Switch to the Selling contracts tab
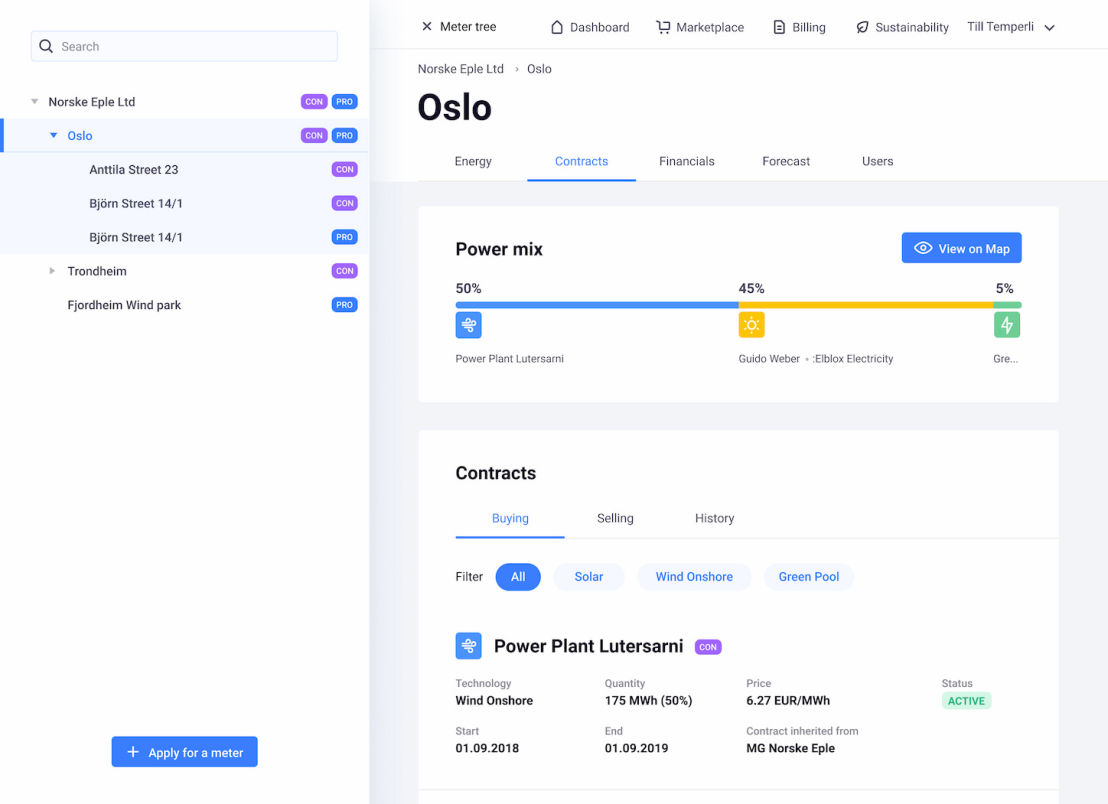The width and height of the screenshot is (1108, 804). [615, 518]
